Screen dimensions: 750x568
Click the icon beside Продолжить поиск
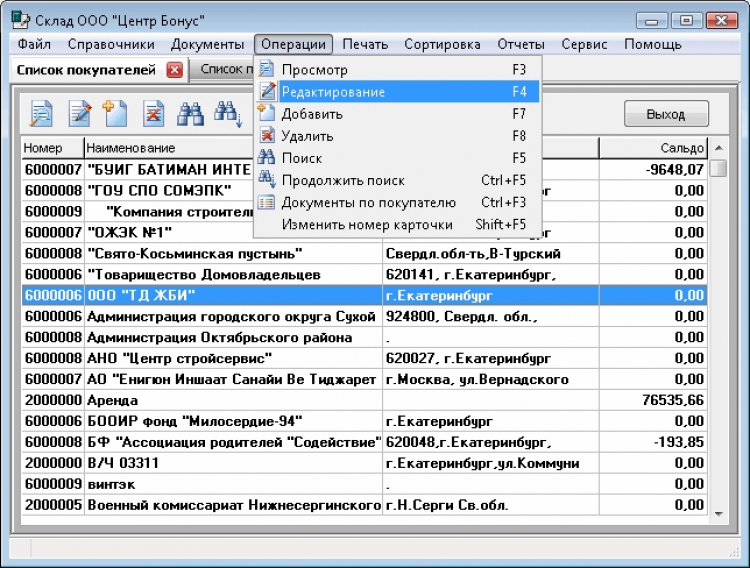pyautogui.click(x=267, y=179)
